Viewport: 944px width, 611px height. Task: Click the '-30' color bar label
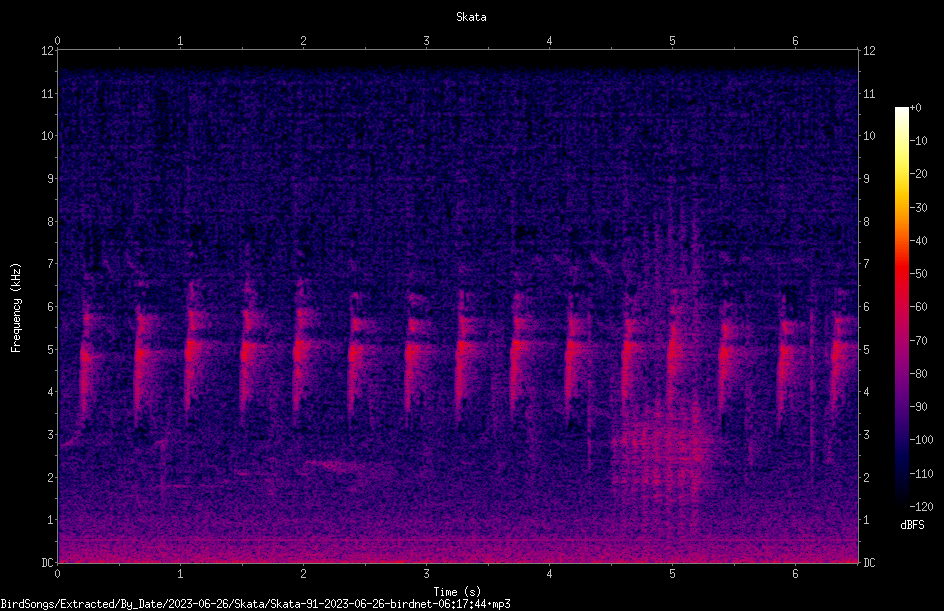918,208
